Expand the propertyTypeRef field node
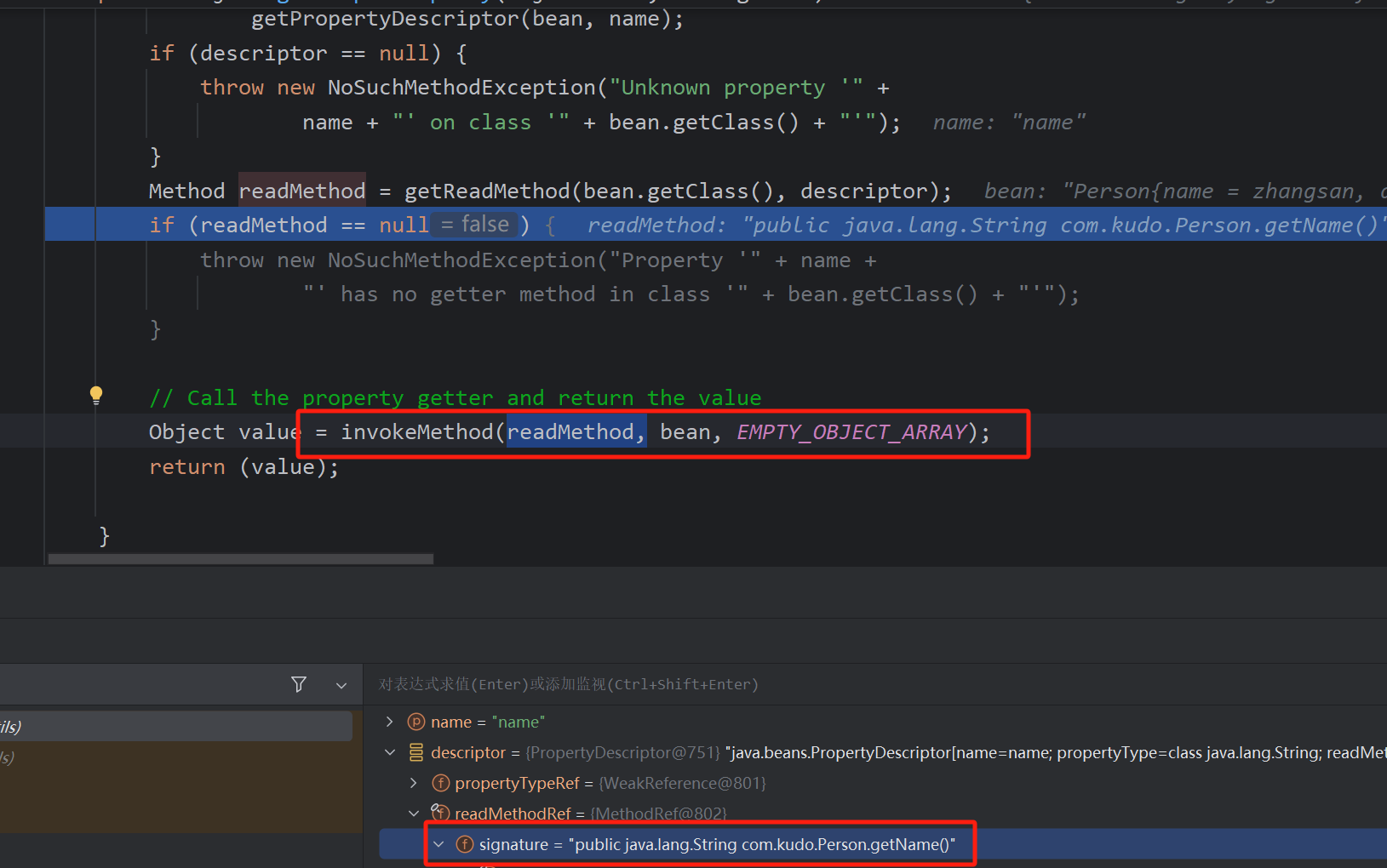 point(414,783)
